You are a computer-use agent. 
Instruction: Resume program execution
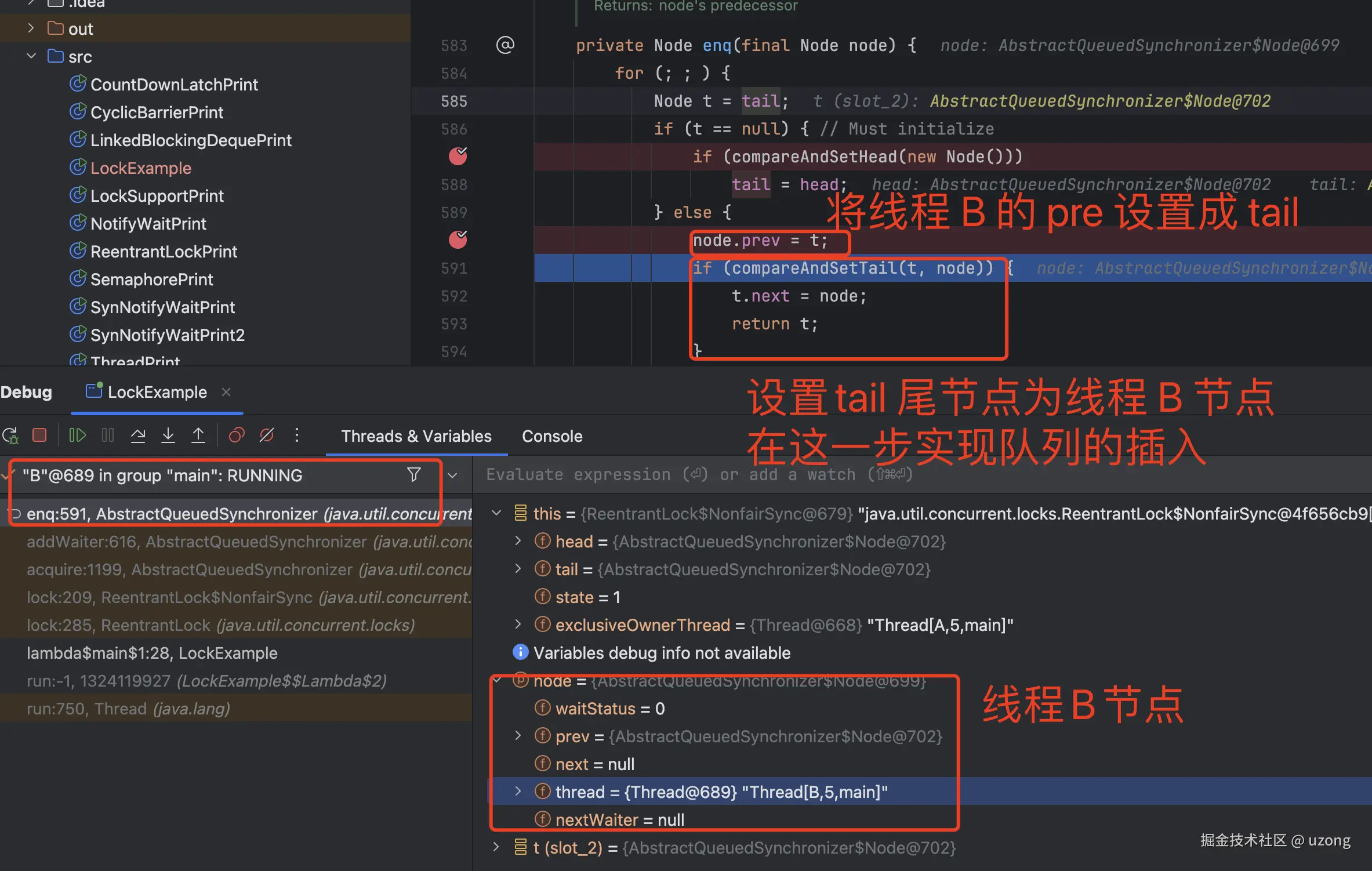coord(77,435)
